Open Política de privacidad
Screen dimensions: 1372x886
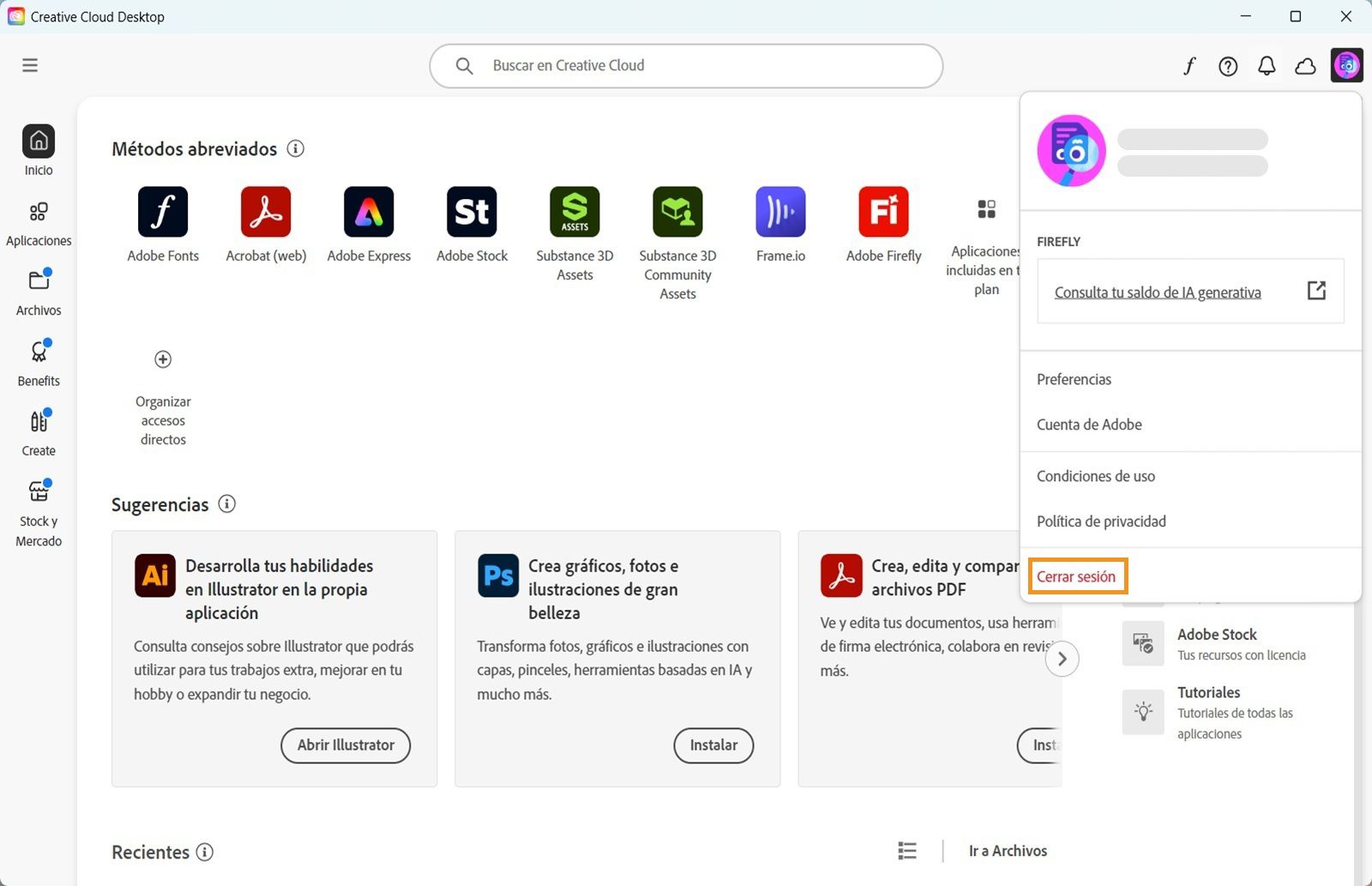tap(1101, 521)
